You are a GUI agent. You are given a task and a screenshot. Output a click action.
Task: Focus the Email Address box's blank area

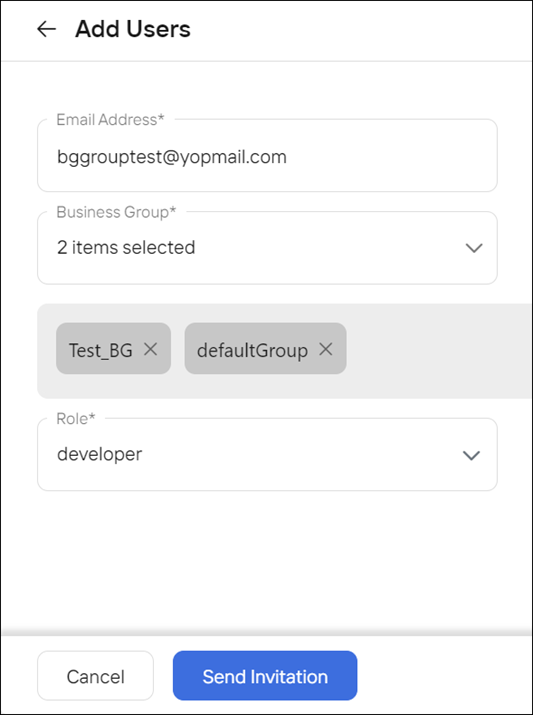392,157
